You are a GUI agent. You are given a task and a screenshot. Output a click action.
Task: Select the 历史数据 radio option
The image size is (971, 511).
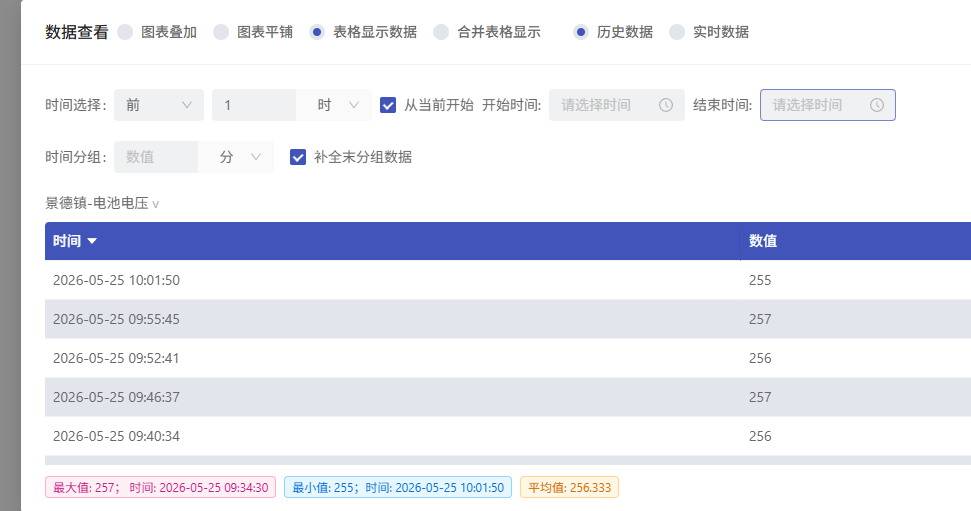tap(581, 32)
